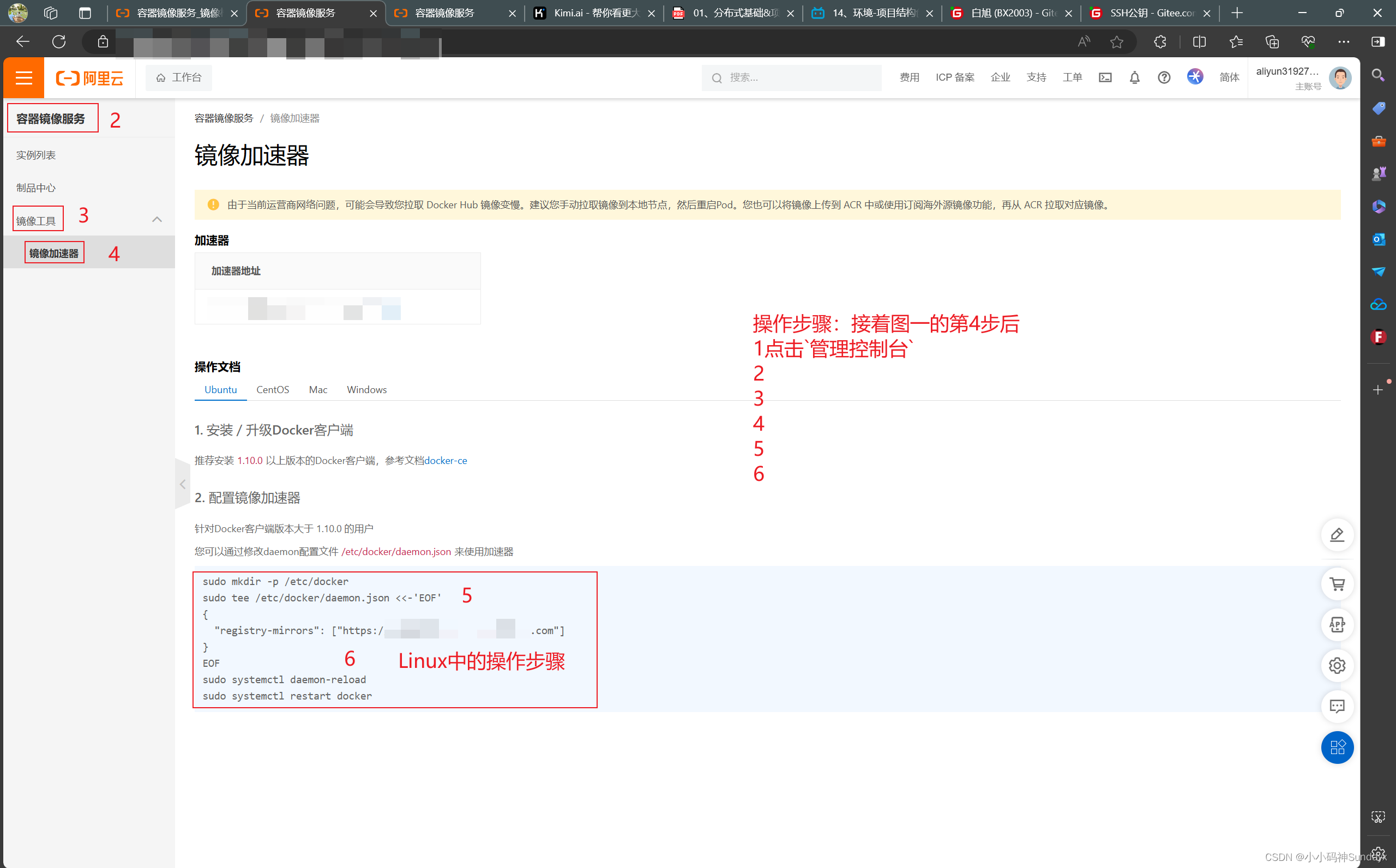Click the feedback edit pencil icon
Image resolution: width=1396 pixels, height=868 pixels.
coord(1337,534)
